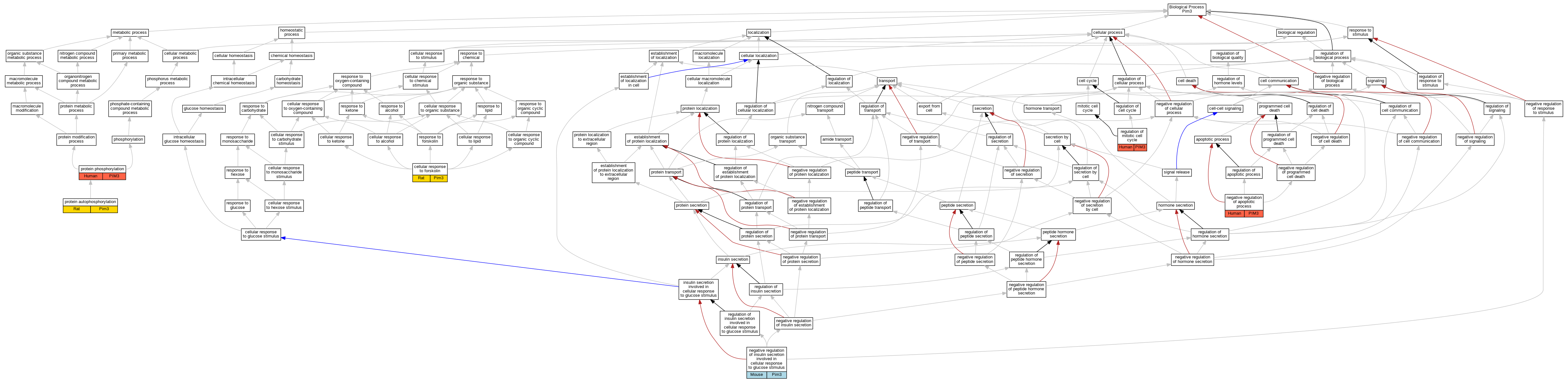Select the glucose homeostasis node
This screenshot has width=1568, height=382.
(x=203, y=108)
